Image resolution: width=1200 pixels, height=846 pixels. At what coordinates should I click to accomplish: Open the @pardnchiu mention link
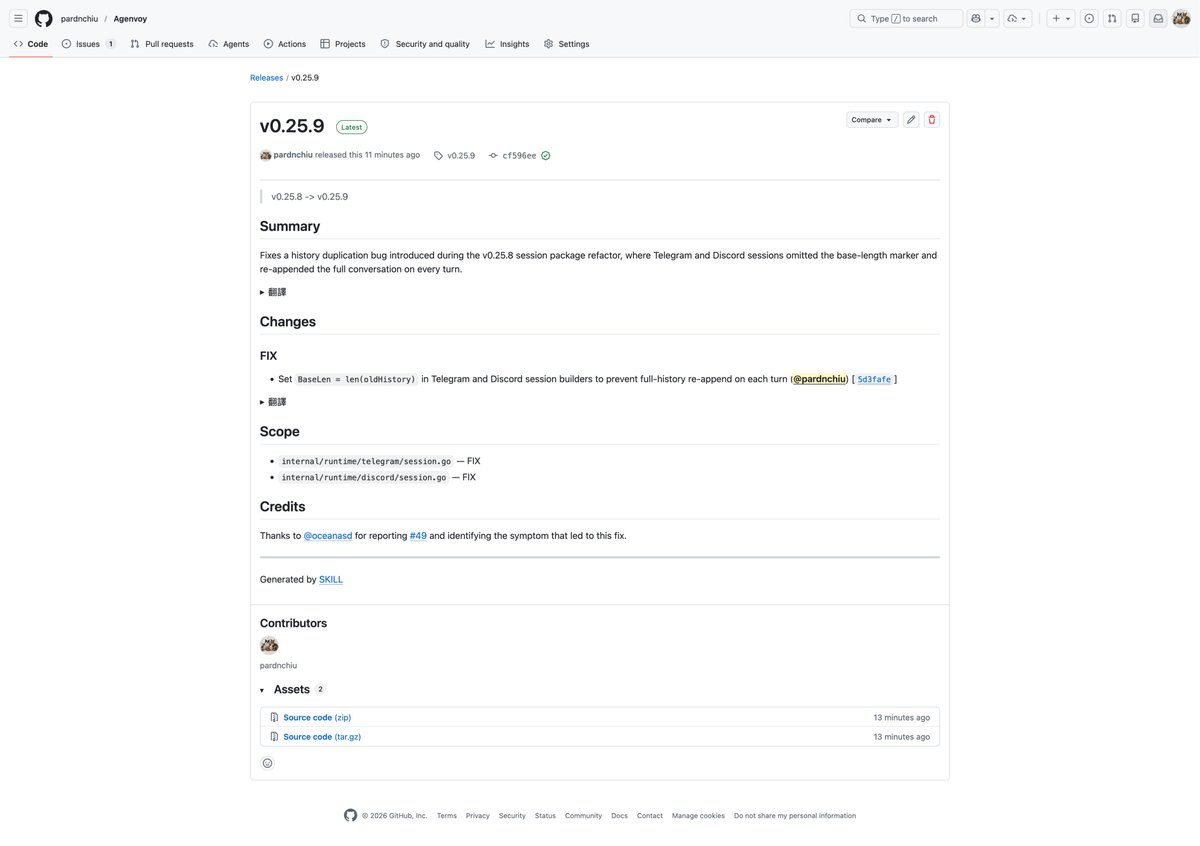[819, 379]
